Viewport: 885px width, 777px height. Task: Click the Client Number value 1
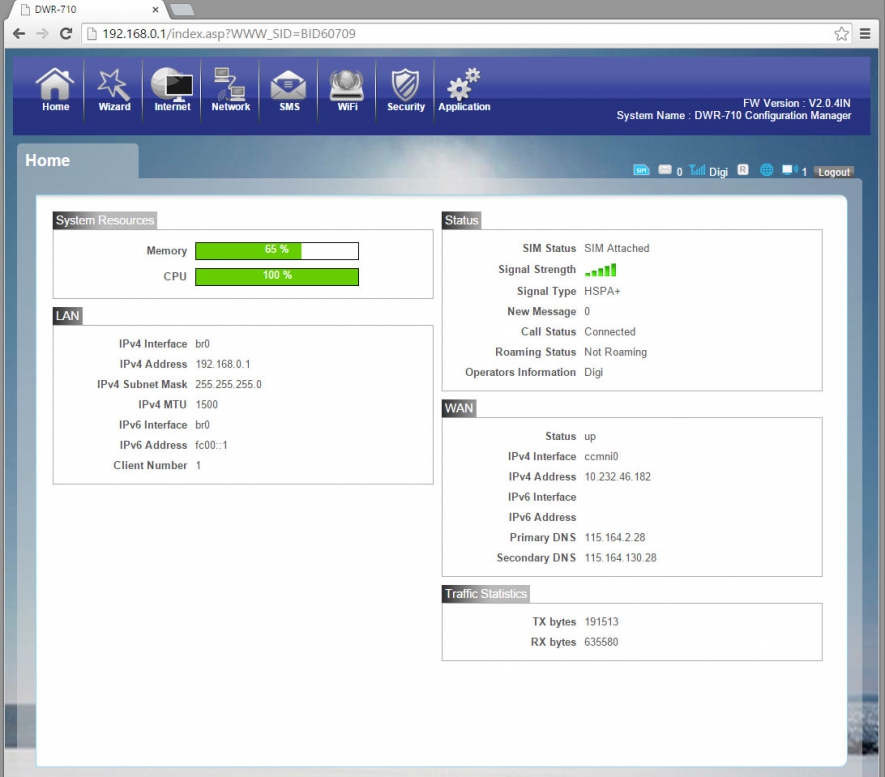(x=198, y=466)
